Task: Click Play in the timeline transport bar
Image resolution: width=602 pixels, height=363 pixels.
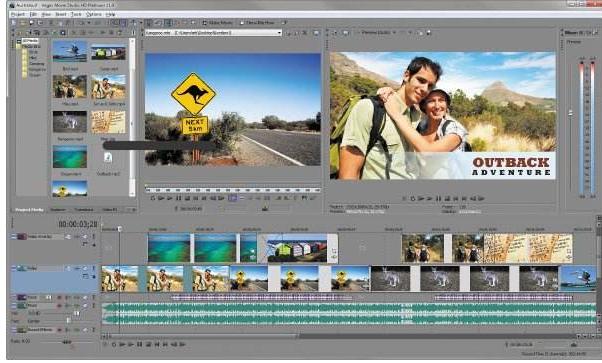Action: click(131, 345)
